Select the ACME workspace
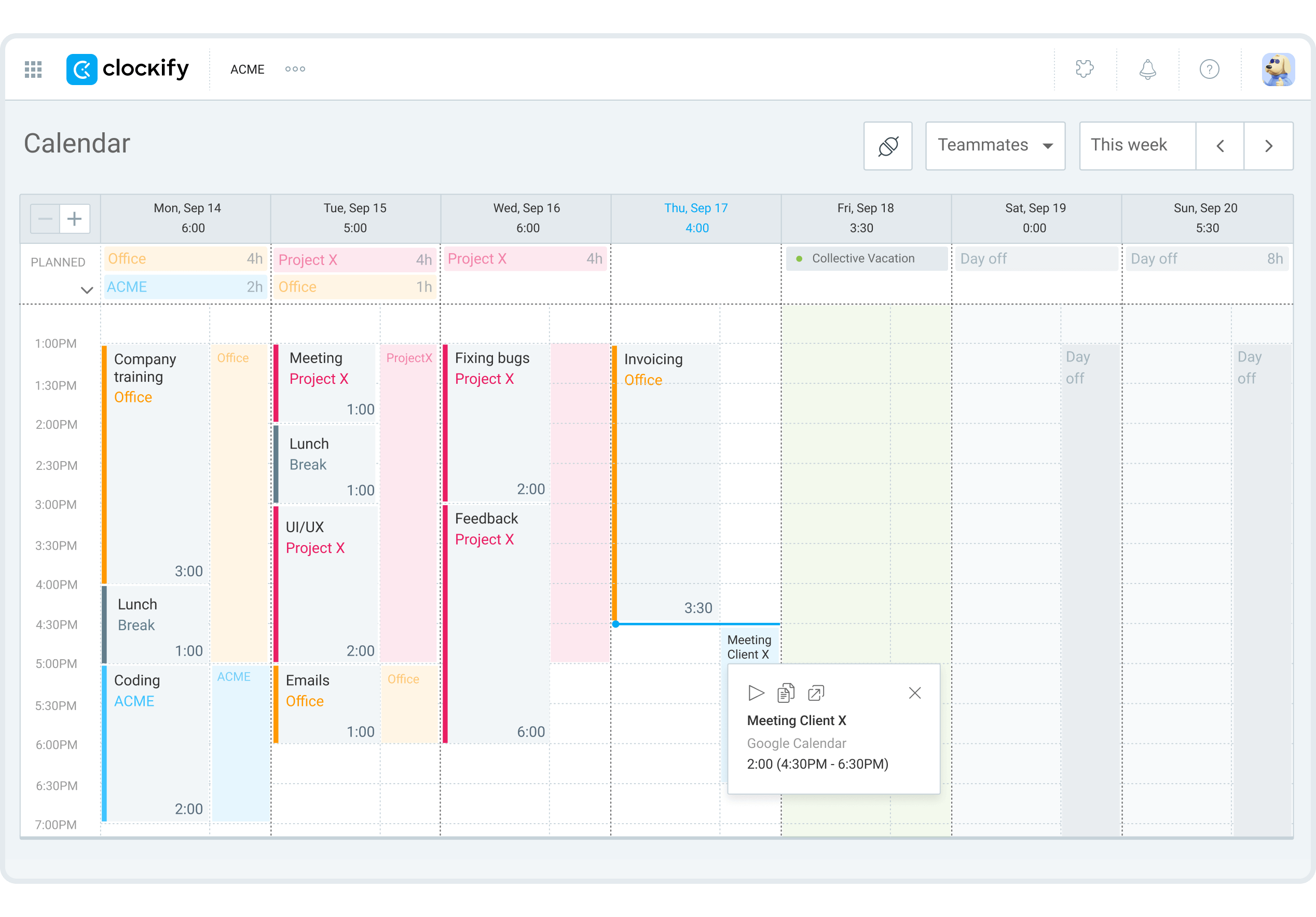1316x917 pixels. click(x=247, y=70)
